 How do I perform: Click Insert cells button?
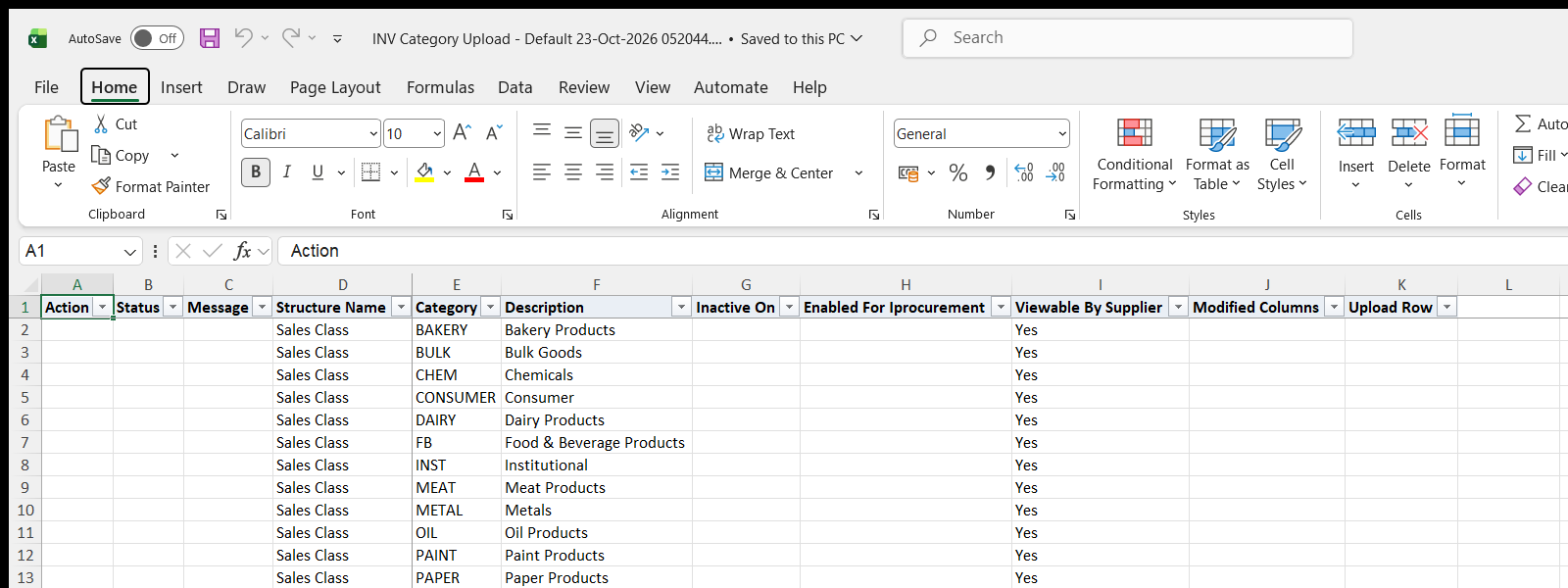click(x=1356, y=152)
